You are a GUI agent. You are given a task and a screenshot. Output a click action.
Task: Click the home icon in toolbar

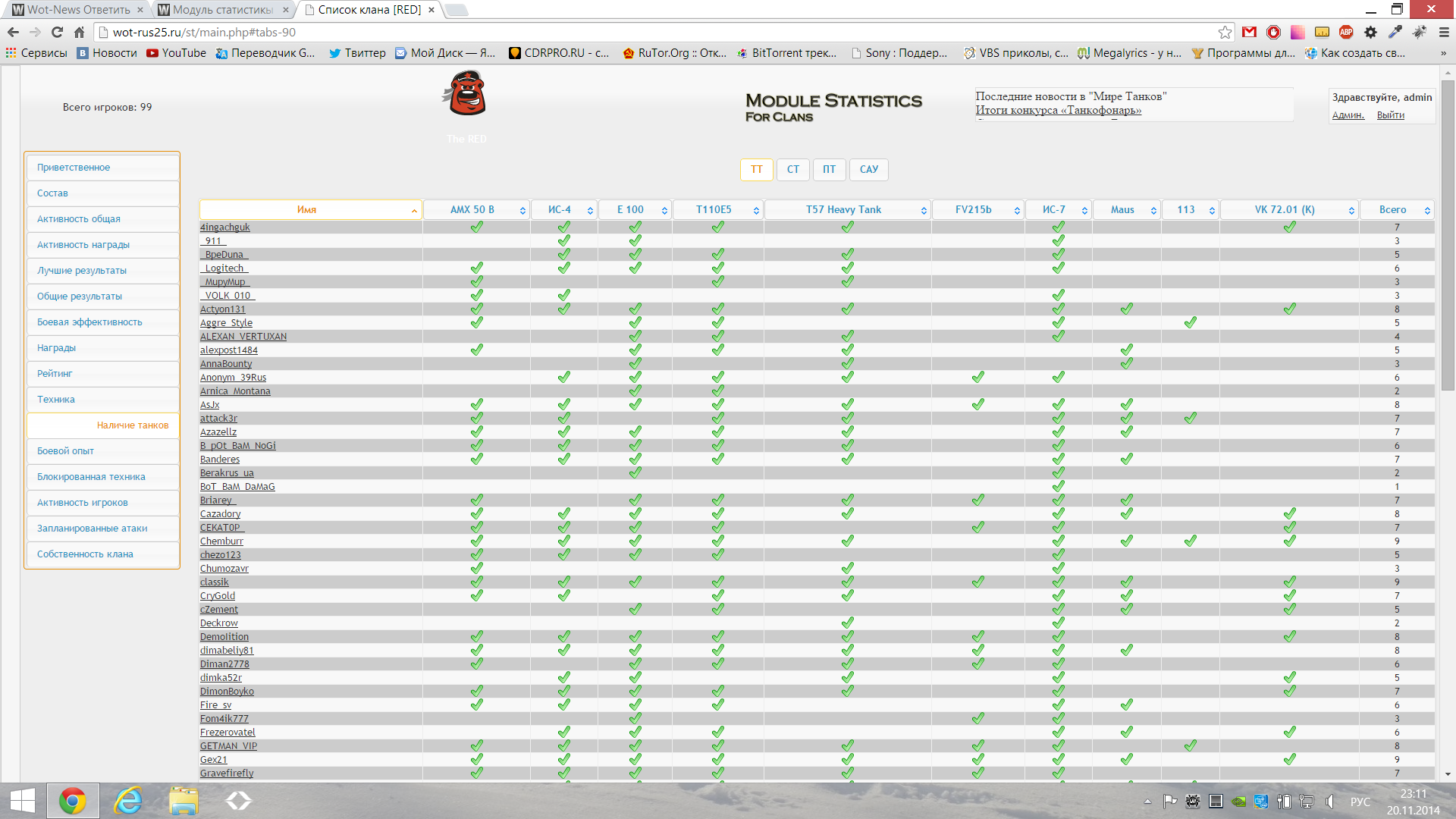tap(79, 32)
